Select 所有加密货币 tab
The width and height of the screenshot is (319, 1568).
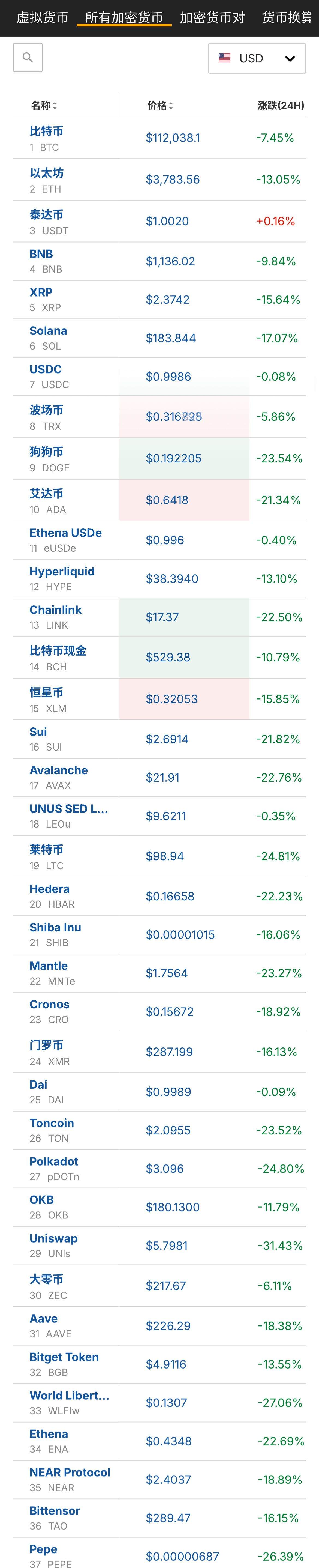[x=124, y=18]
